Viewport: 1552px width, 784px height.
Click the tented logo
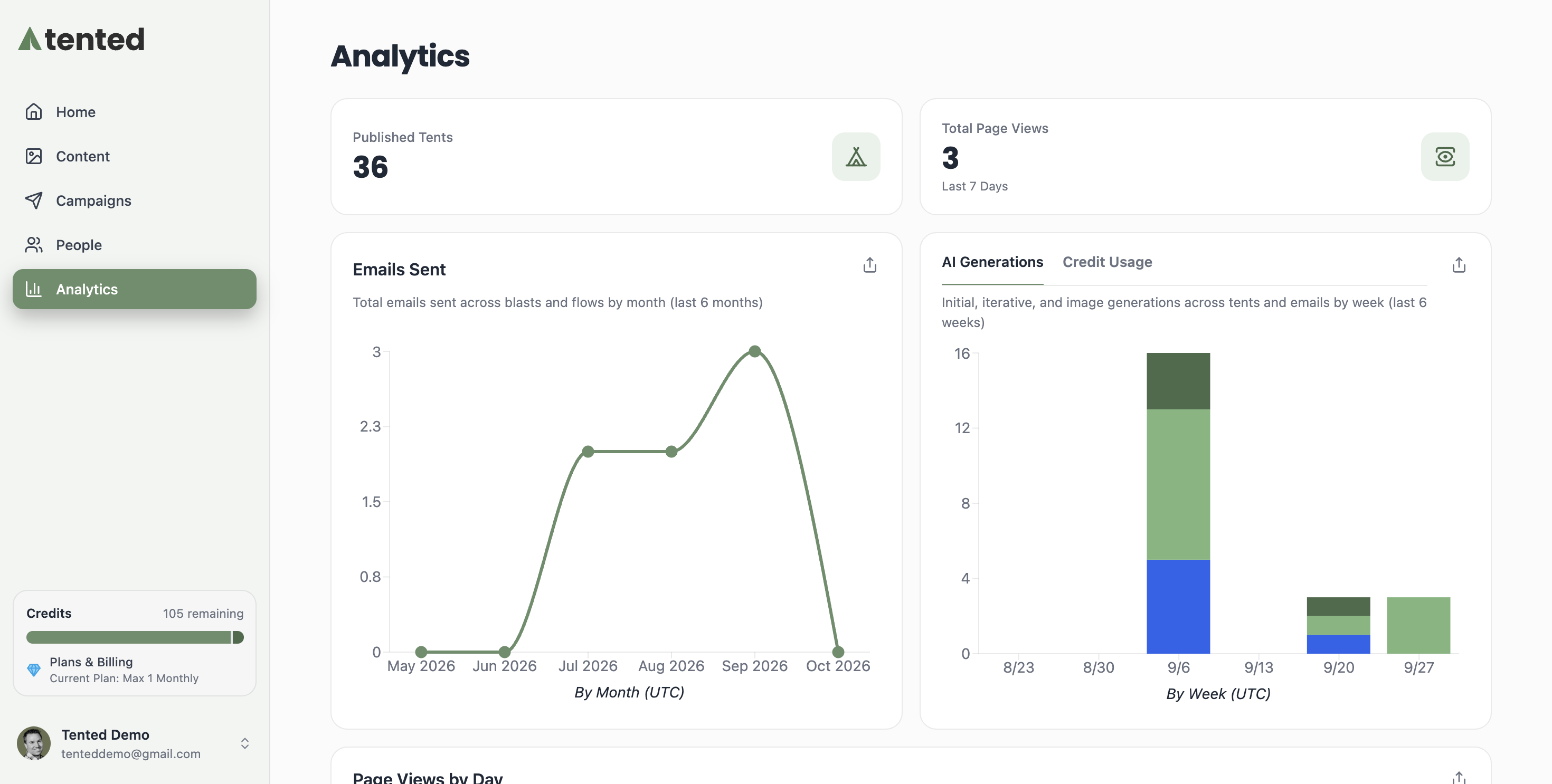pyautogui.click(x=81, y=39)
